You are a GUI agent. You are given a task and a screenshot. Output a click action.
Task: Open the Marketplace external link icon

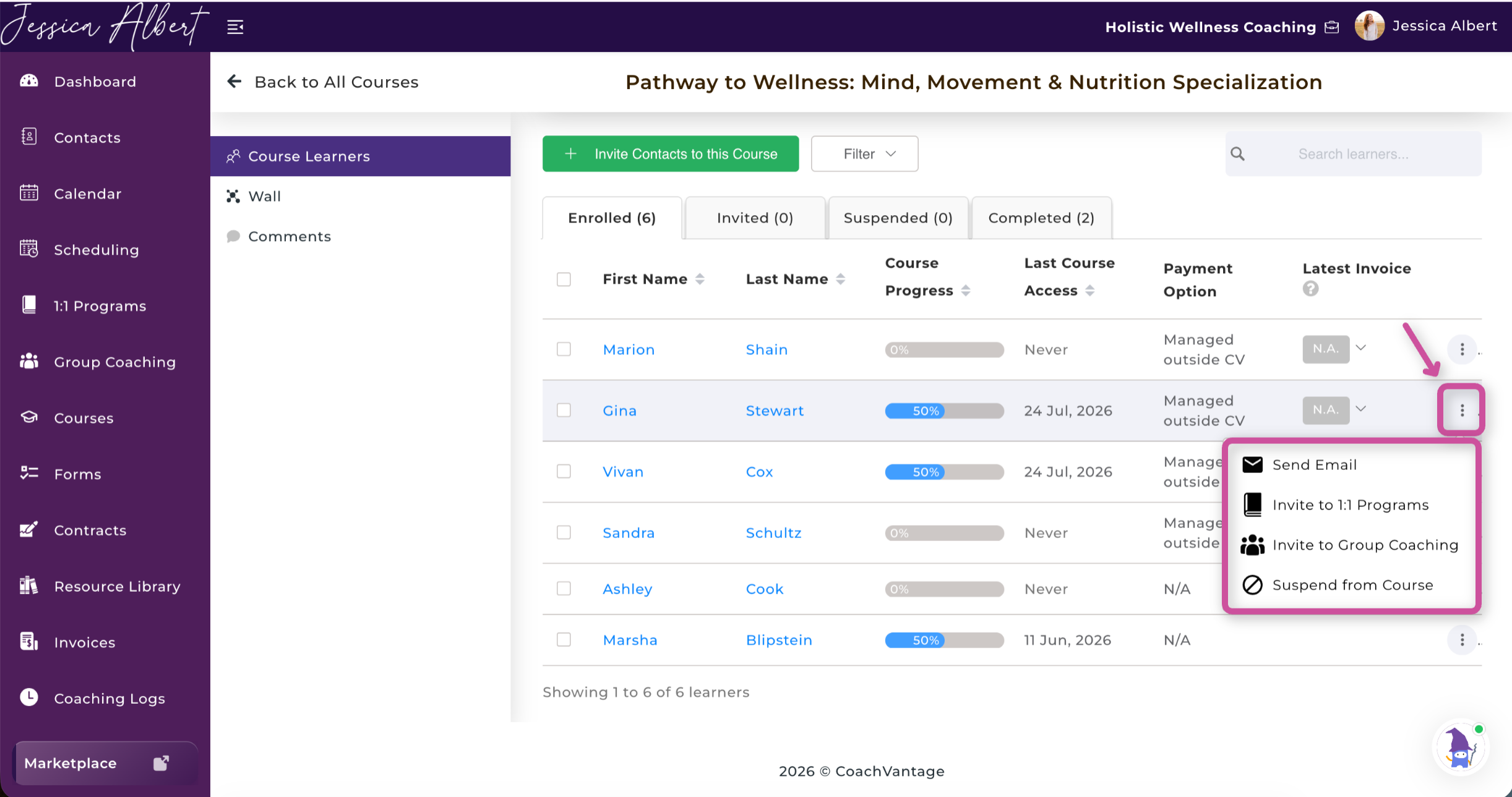click(x=161, y=763)
